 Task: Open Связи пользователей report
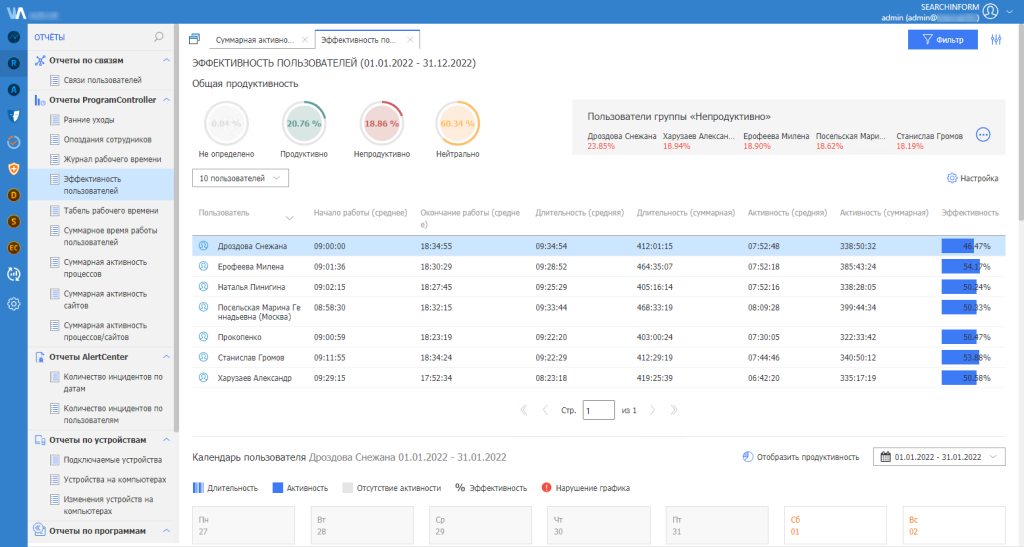tap(102, 80)
